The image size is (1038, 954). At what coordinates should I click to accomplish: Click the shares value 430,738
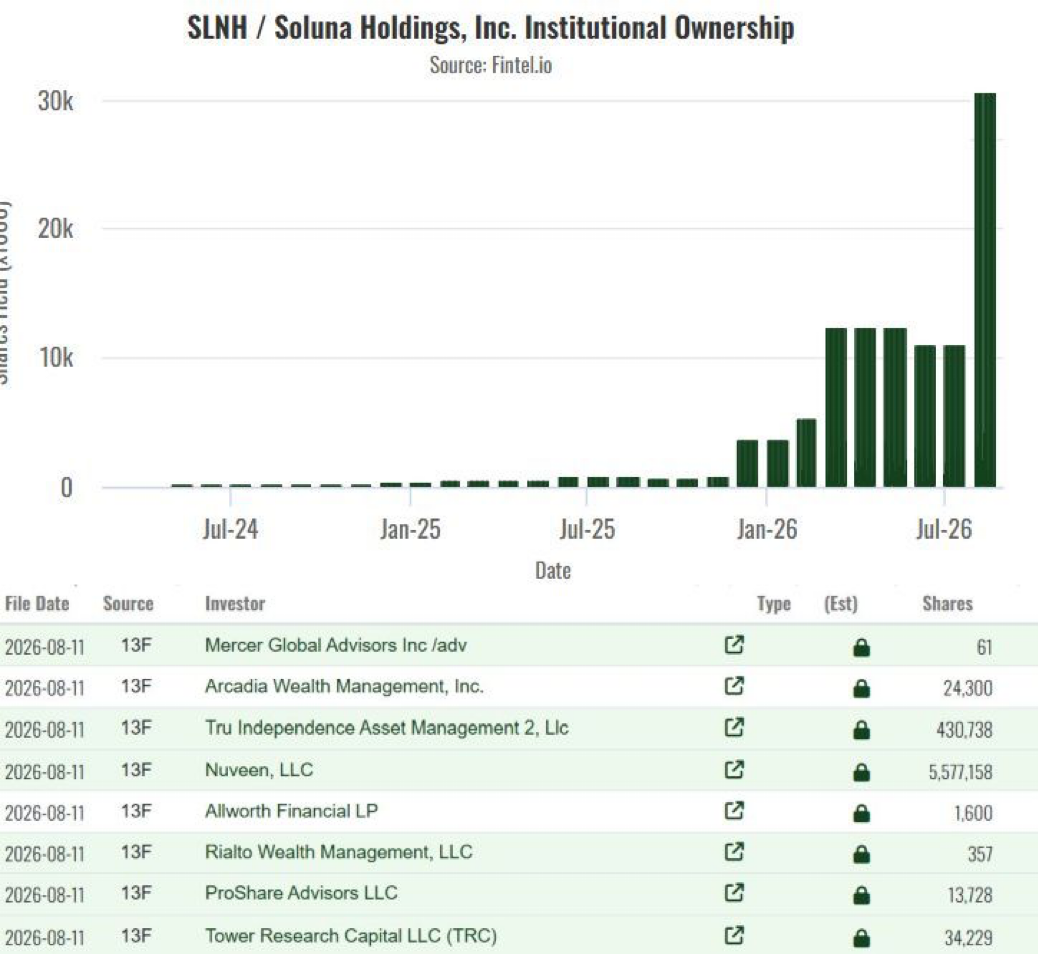pyautogui.click(x=964, y=730)
